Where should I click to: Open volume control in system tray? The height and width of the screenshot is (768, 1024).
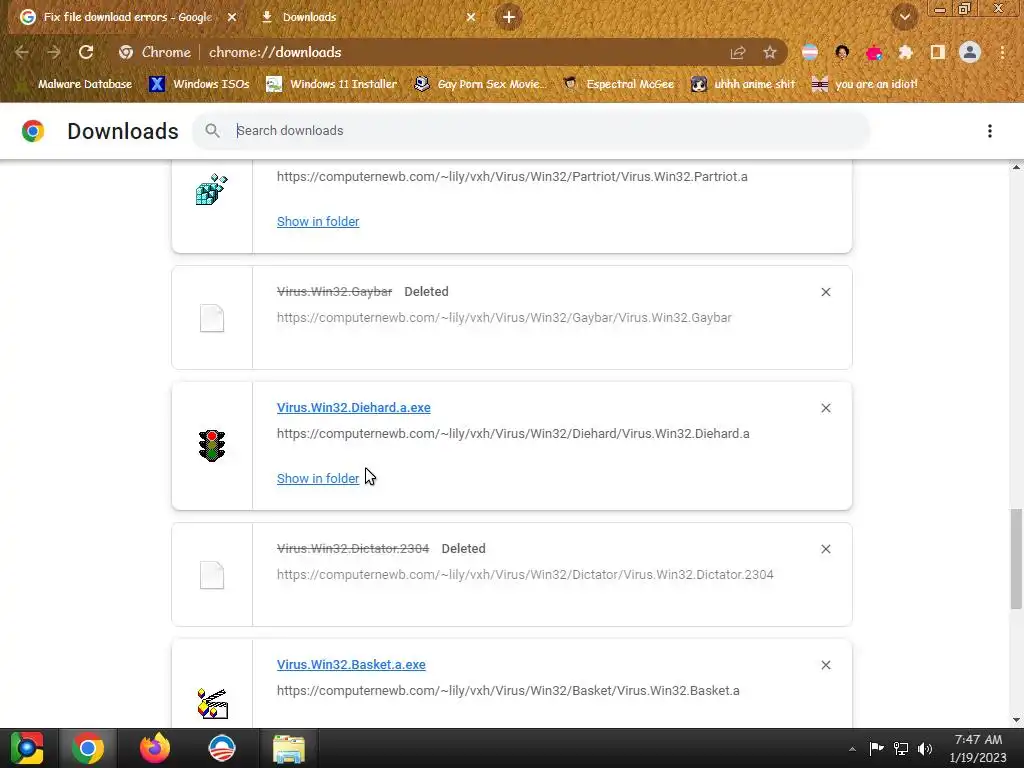point(925,749)
